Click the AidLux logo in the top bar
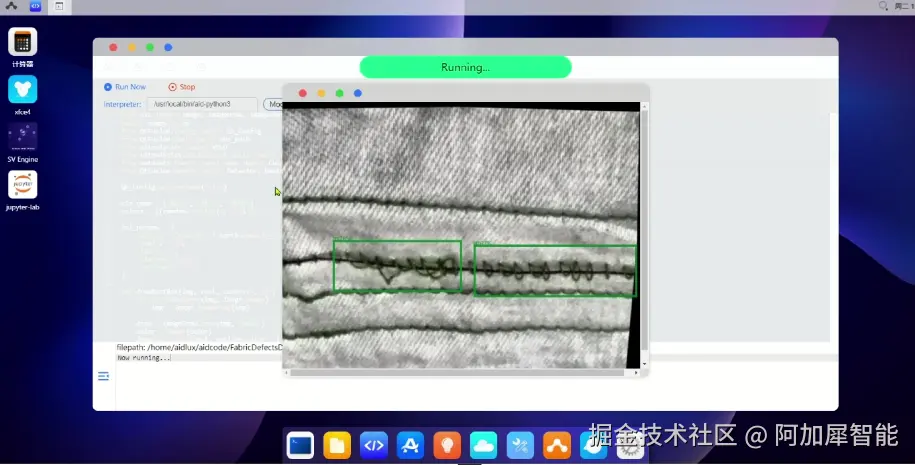This screenshot has width=915, height=465. pyautogui.click(x=12, y=6)
